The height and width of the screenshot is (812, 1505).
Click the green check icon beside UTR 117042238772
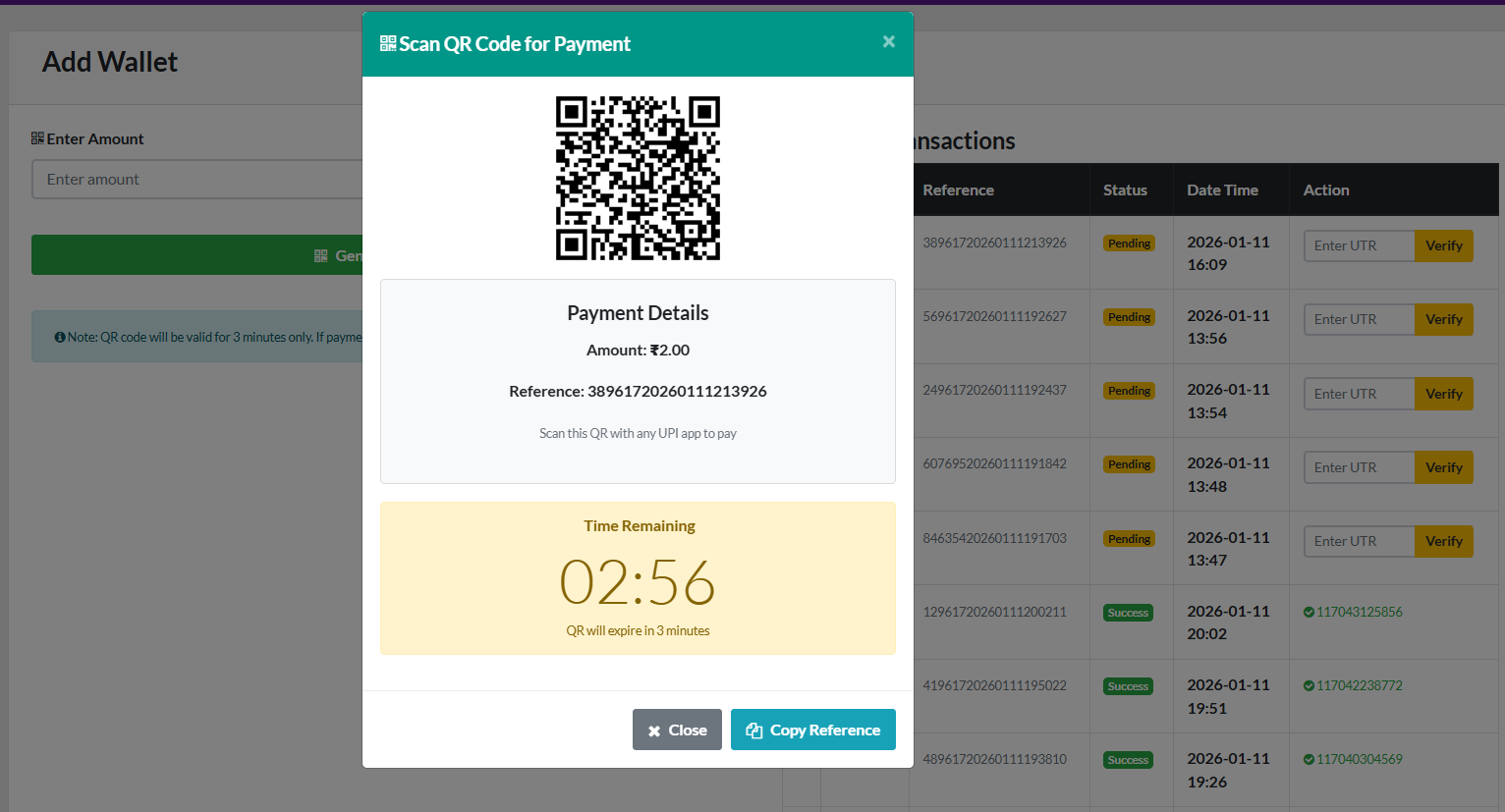(x=1309, y=685)
